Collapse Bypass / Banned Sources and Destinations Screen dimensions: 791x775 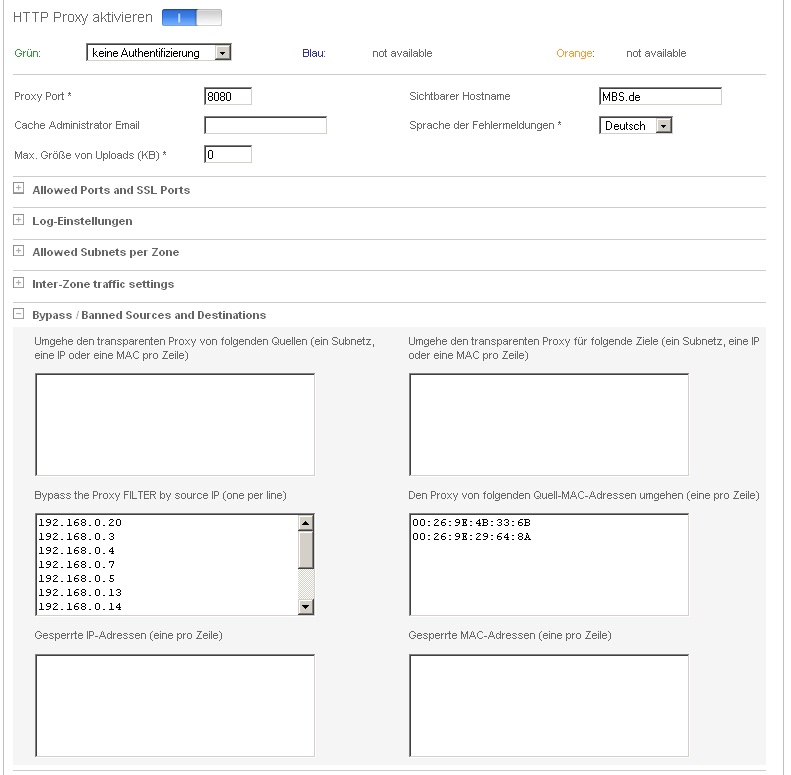click(18, 315)
